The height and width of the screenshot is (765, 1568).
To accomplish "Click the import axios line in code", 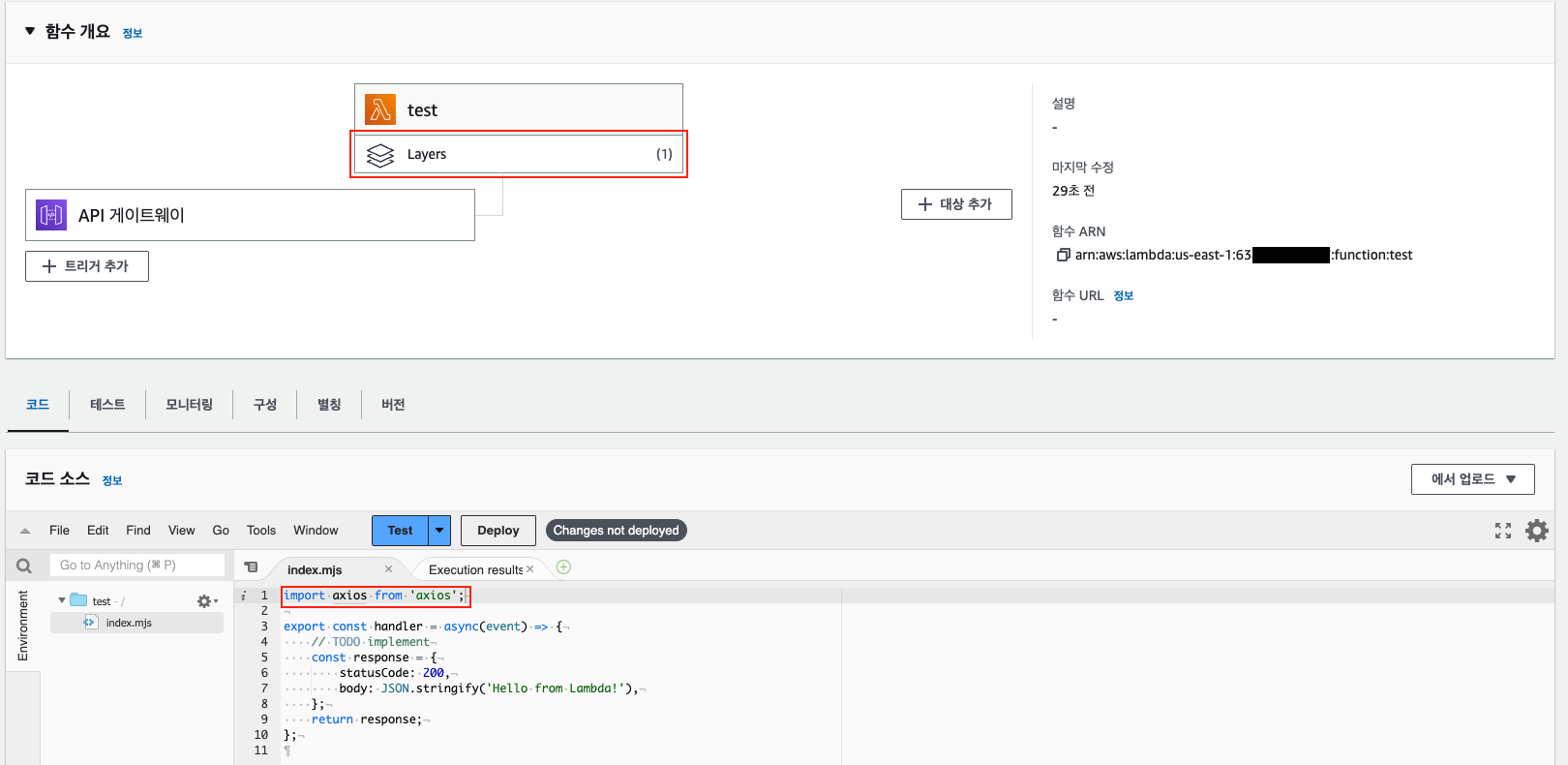I will 376,596.
